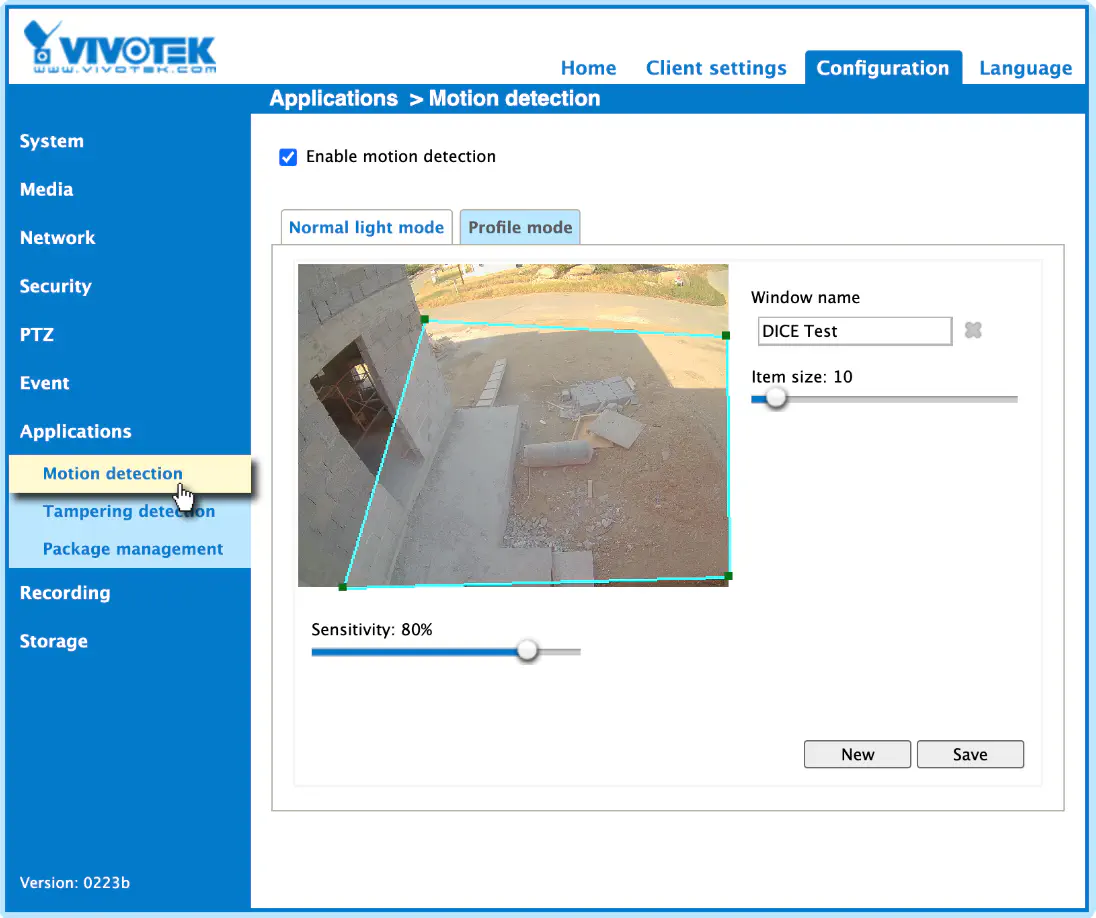The height and width of the screenshot is (918, 1096).
Task: Click the Sensitivity slider knob
Action: coord(528,651)
